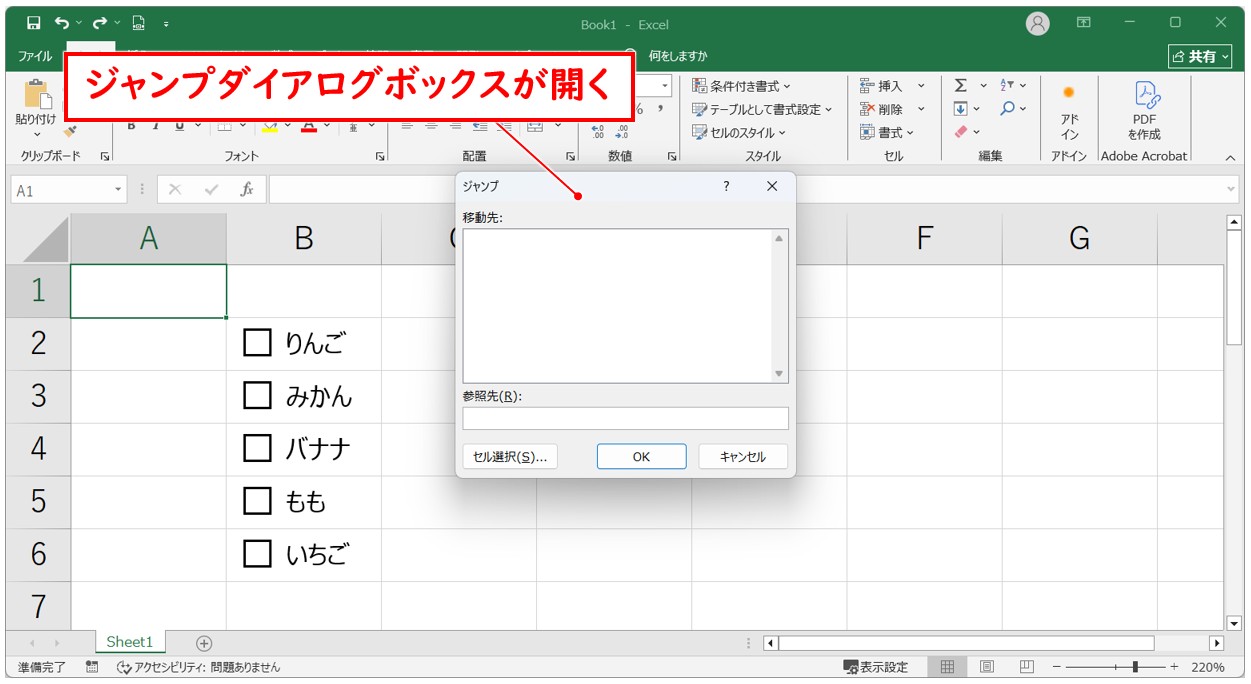
Task: Create PDF with Adobe Acrobat
Action: click(x=1144, y=112)
